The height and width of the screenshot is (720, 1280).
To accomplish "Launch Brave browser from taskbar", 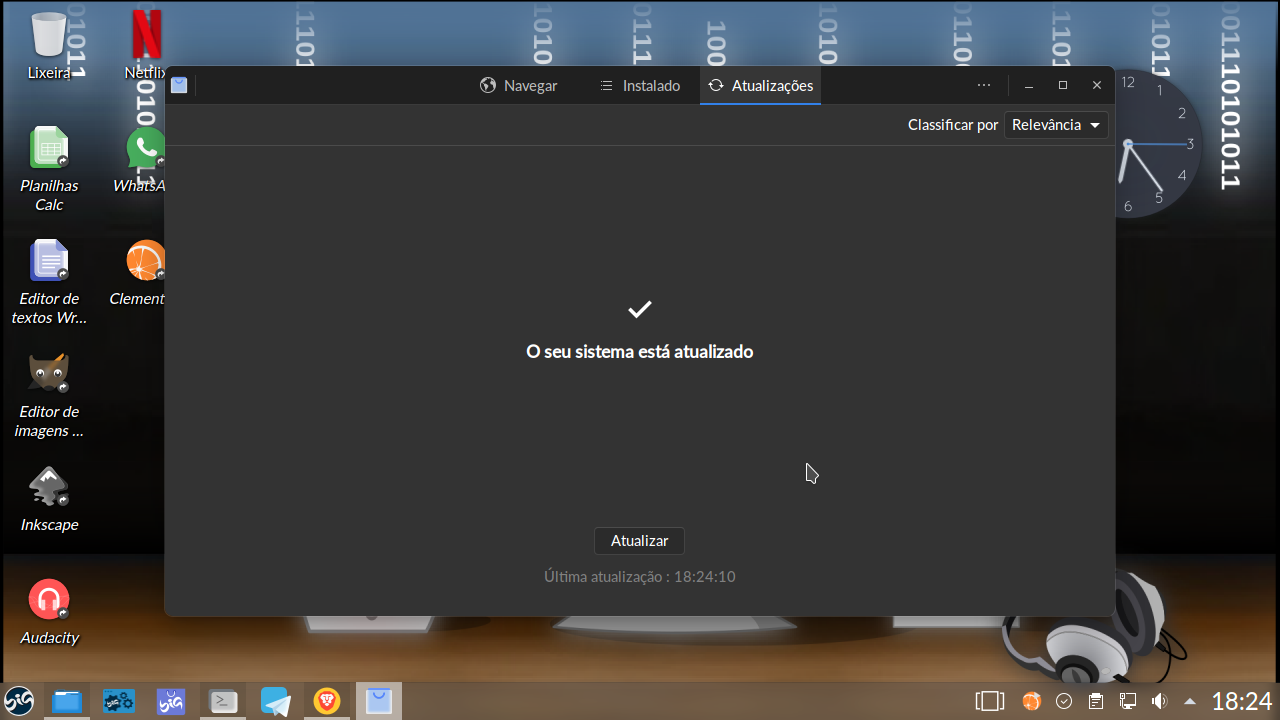I will pos(327,701).
